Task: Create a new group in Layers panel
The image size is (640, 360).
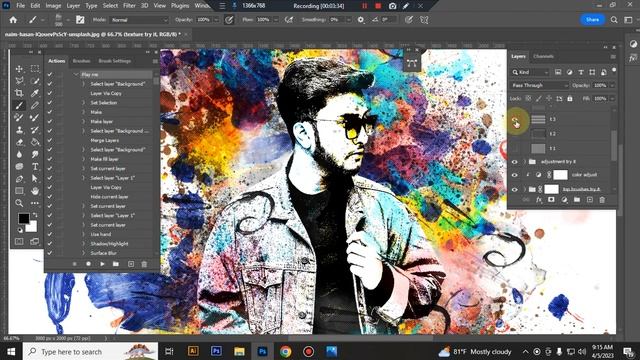Action: click(x=577, y=200)
